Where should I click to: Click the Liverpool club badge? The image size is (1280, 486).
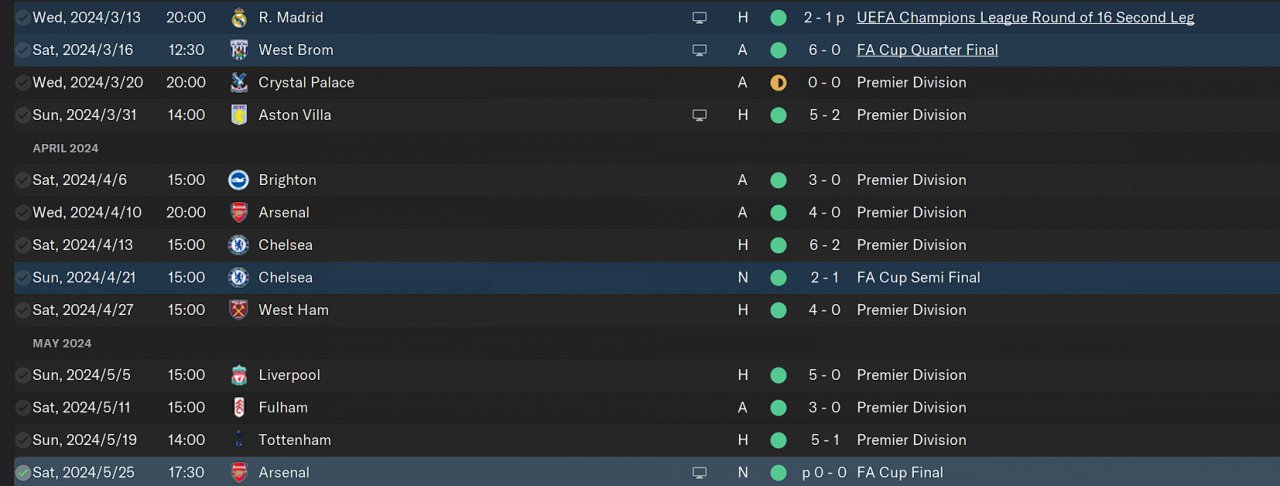(x=238, y=375)
